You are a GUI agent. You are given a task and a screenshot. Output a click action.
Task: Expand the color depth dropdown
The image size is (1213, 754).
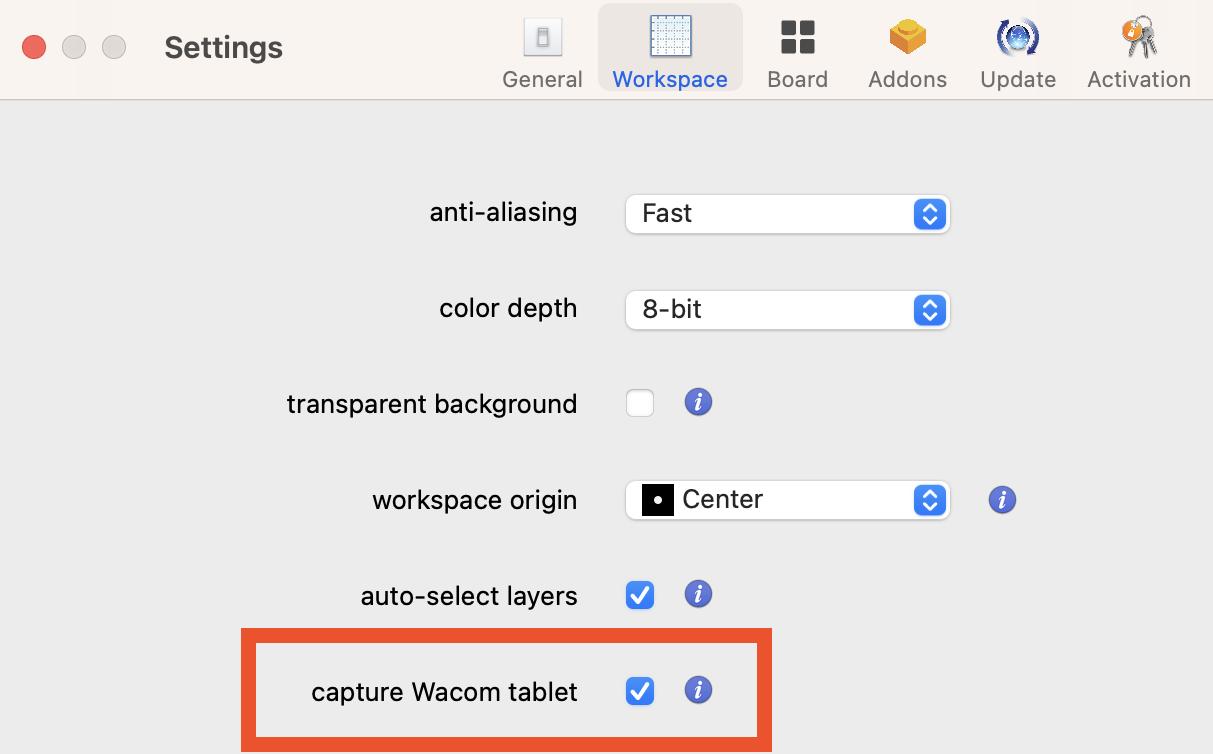[786, 309]
